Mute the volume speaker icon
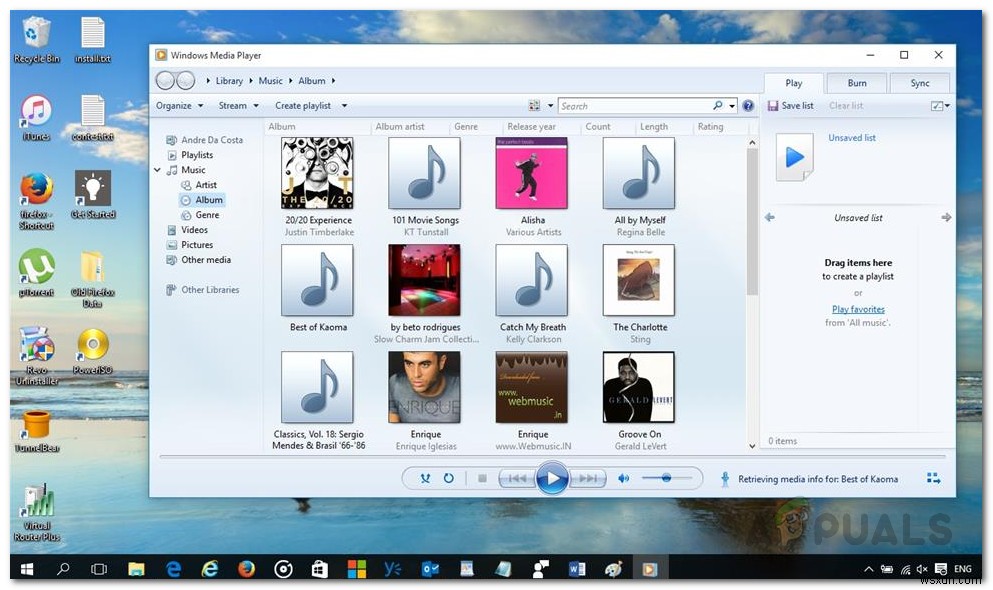Viewport: 993px width, 590px height. (623, 478)
